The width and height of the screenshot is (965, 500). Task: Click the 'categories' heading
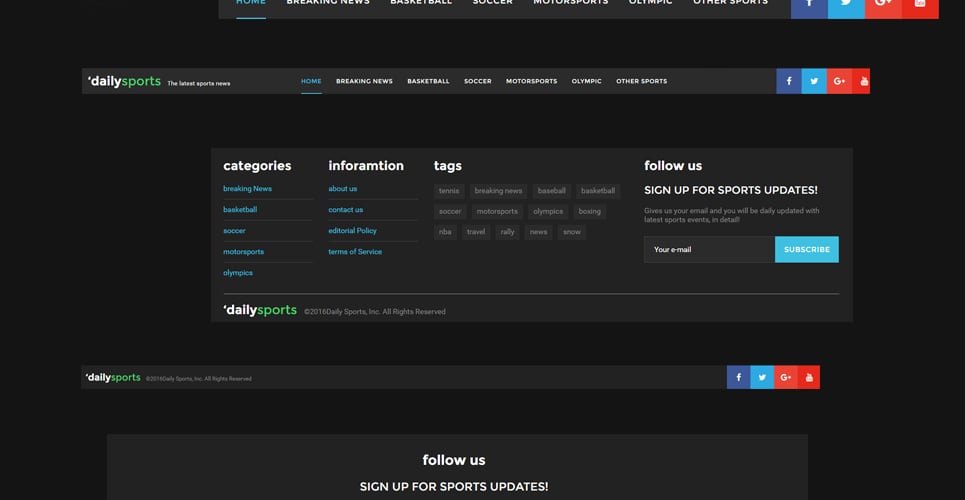tap(257, 166)
